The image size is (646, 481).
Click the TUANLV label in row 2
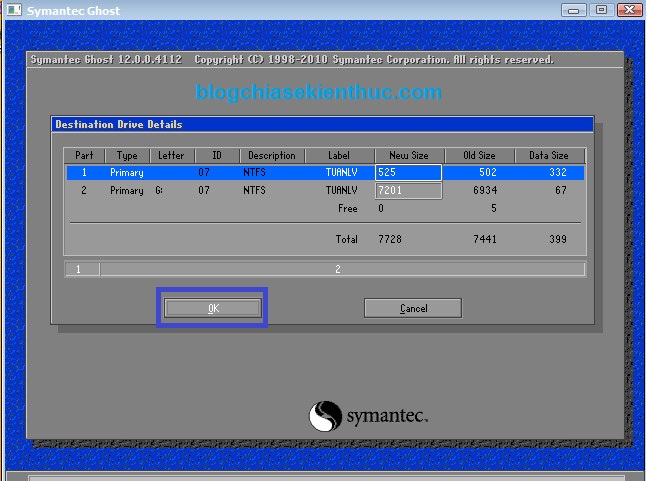tap(342, 191)
